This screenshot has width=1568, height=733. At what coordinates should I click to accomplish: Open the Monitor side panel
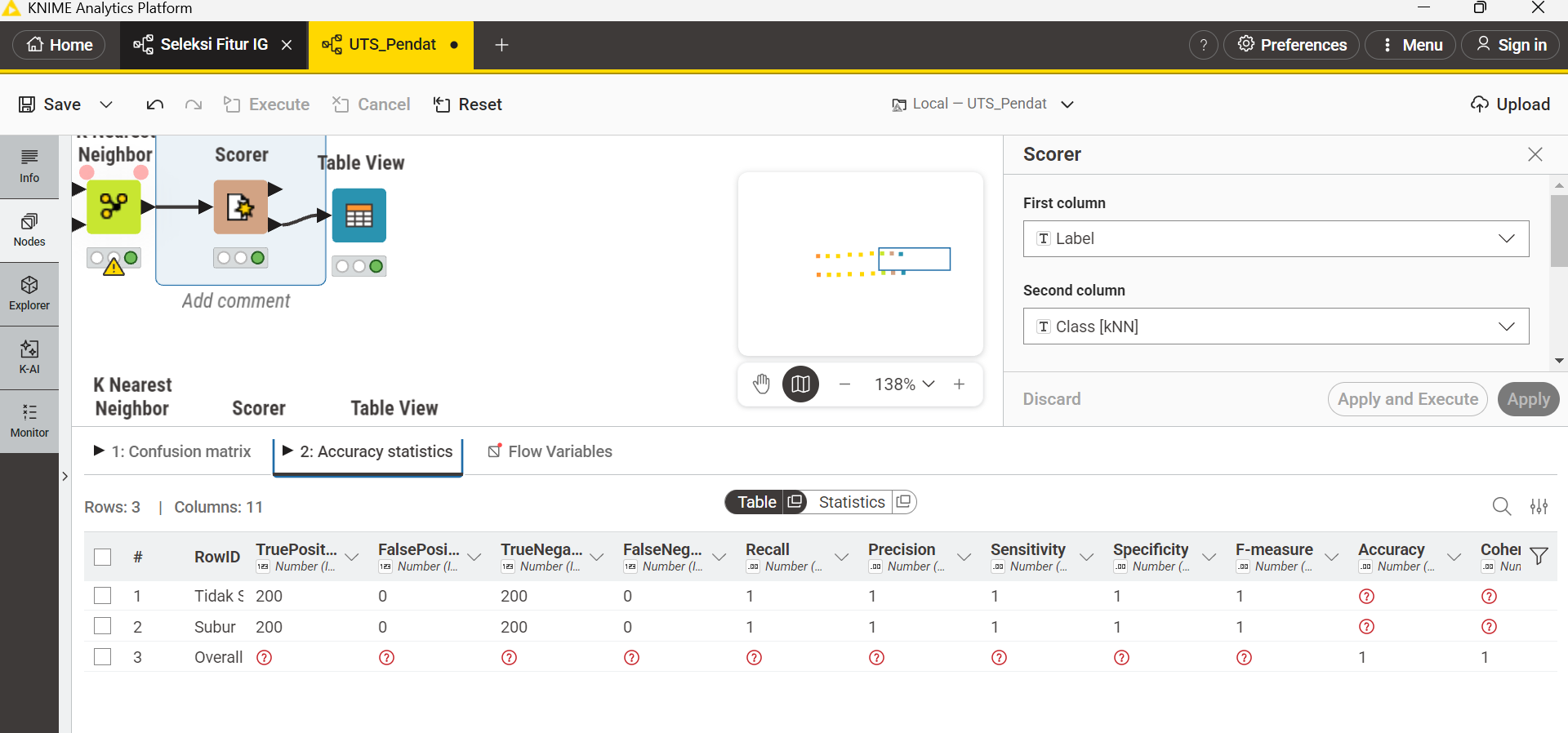click(29, 421)
